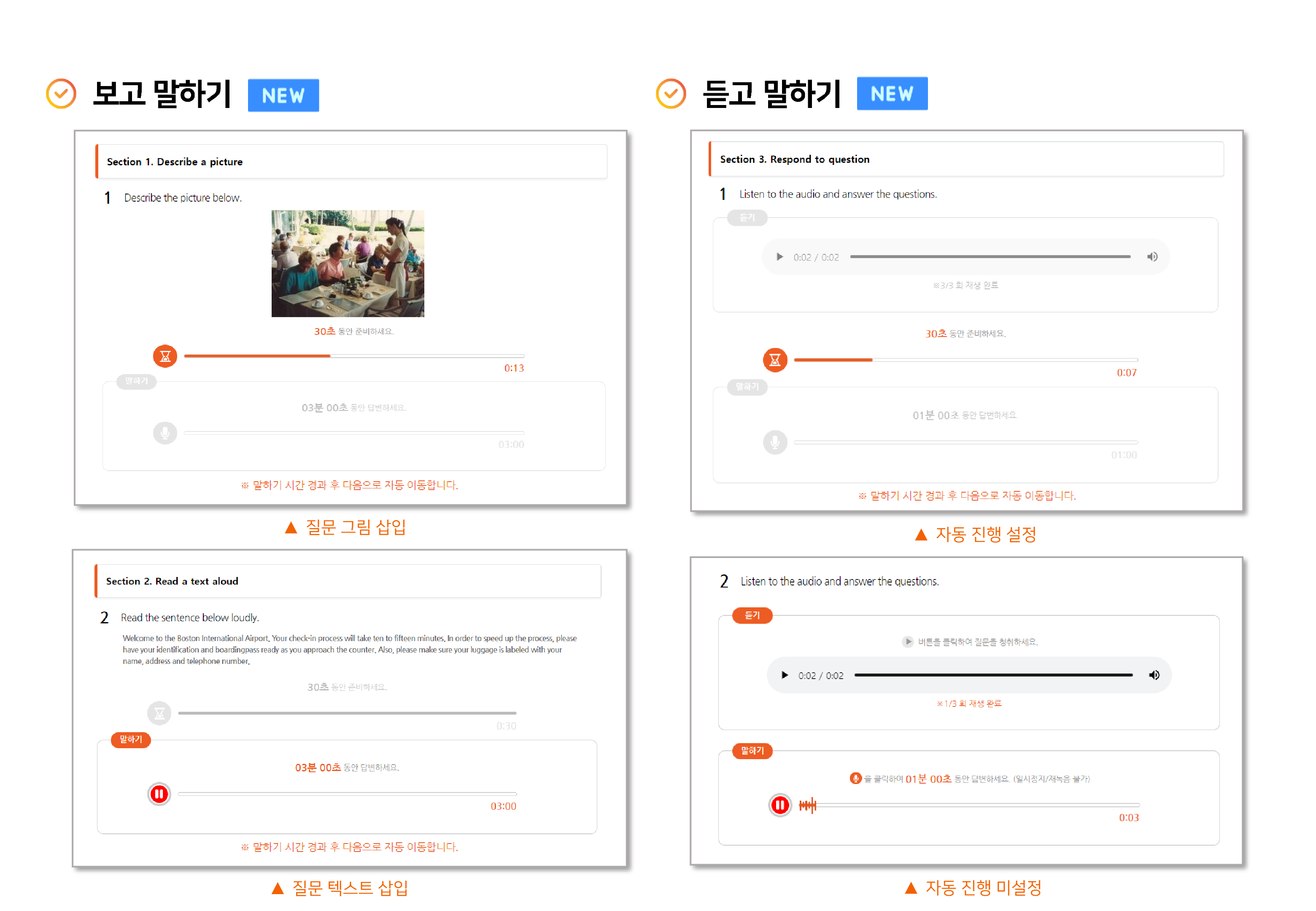Click the 0:30 preparation timer in Section 2

[506, 726]
